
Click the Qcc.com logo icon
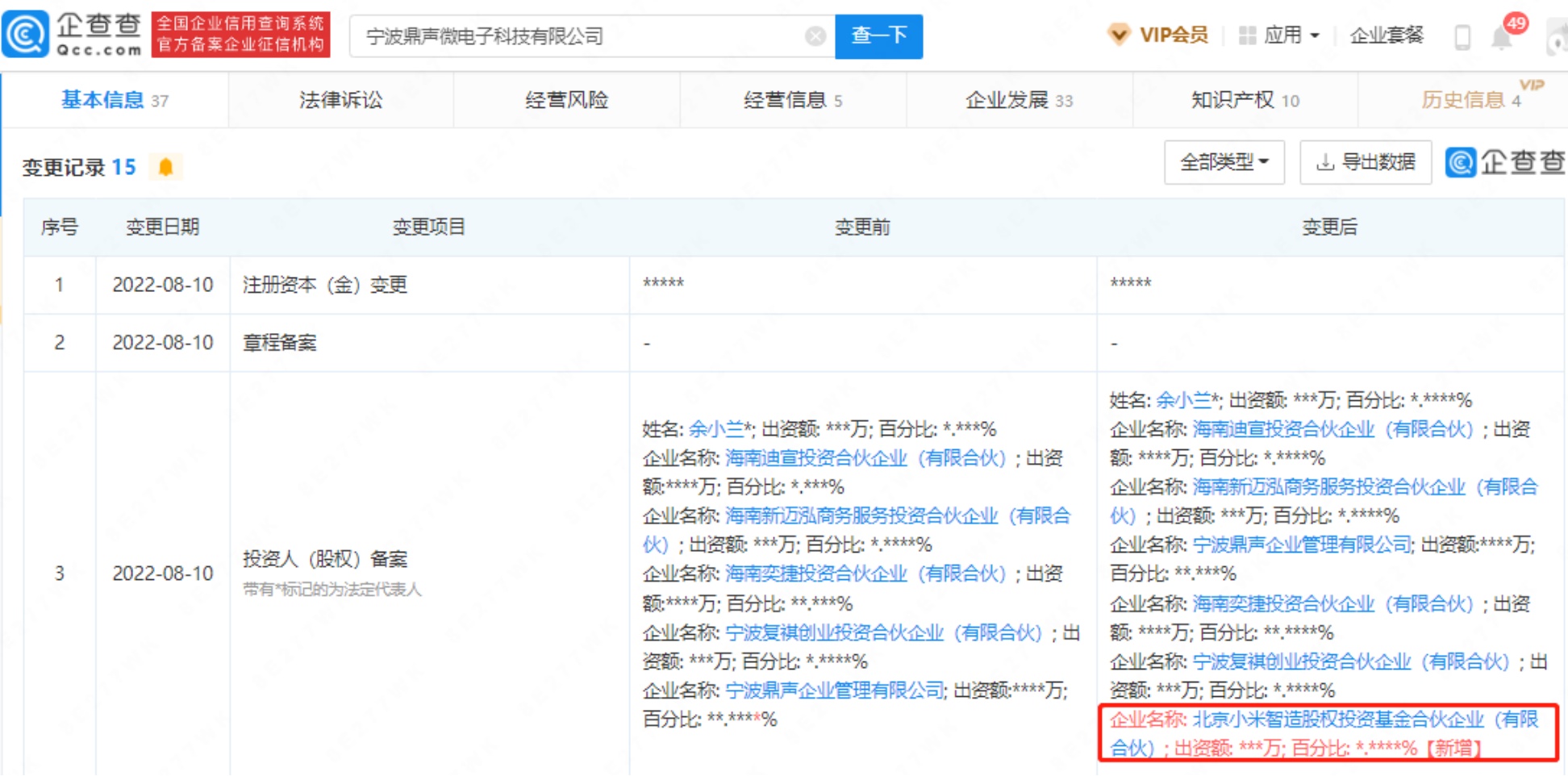click(26, 35)
